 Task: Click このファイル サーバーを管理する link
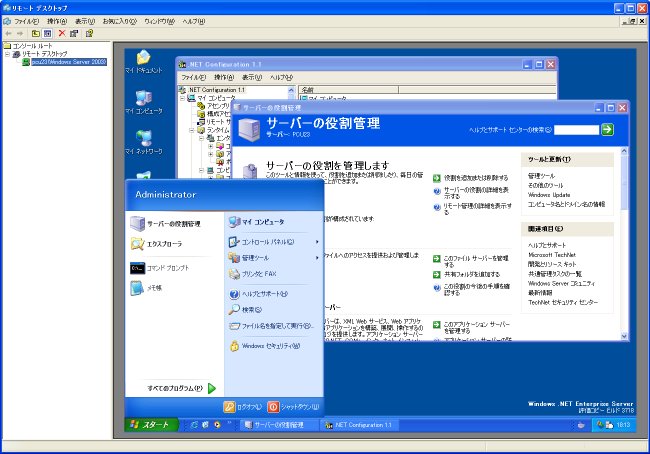(x=476, y=261)
